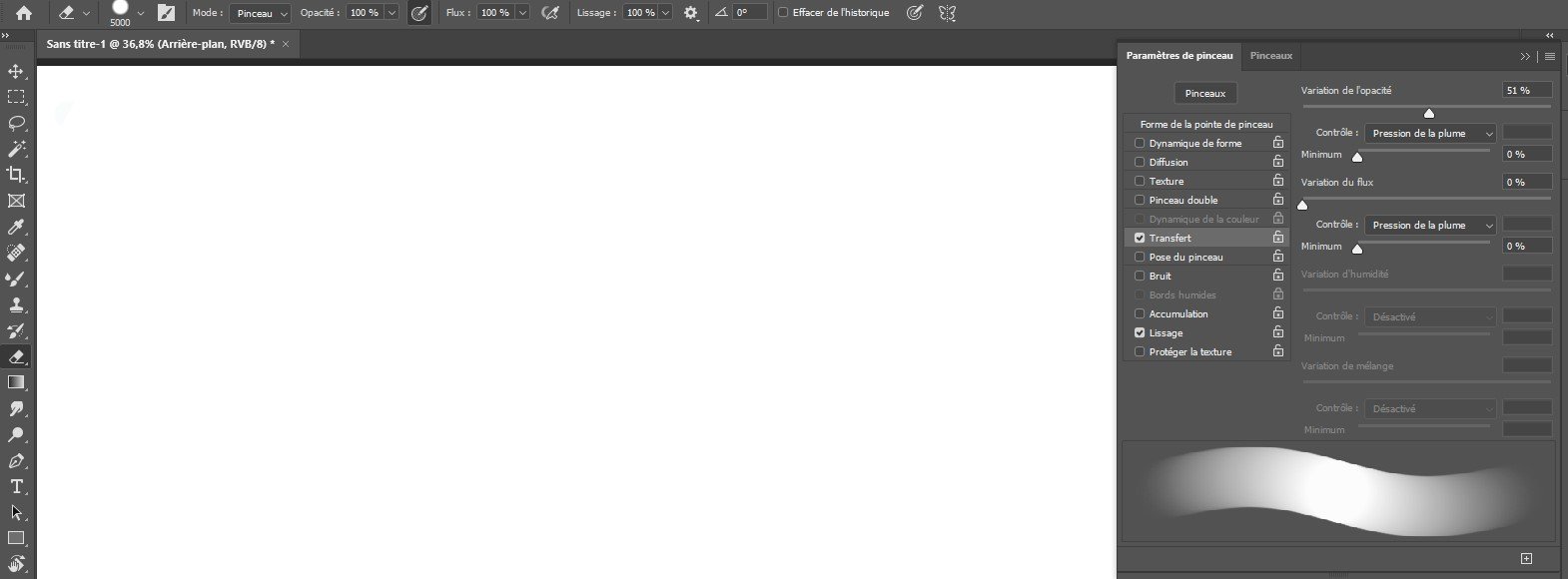
Task: Select the Eyedropper tool
Action: tap(16, 227)
